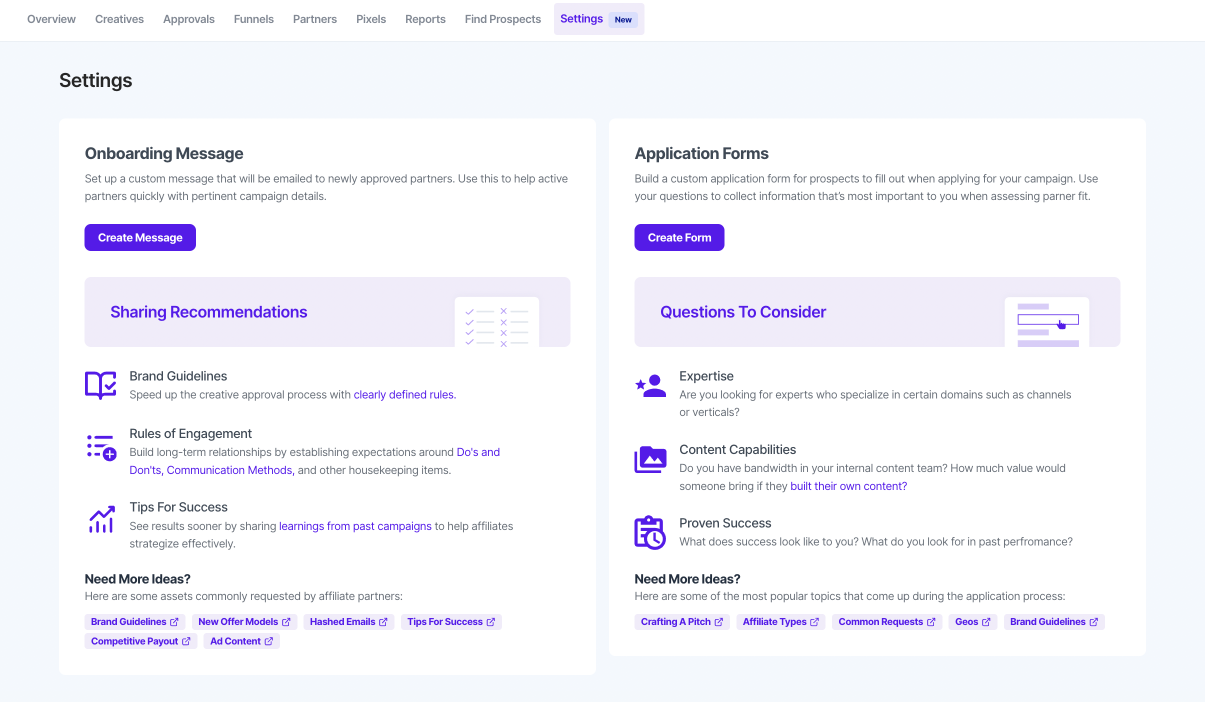Open the Crafting A Pitch tag
The width and height of the screenshot is (1205, 702).
680,622
